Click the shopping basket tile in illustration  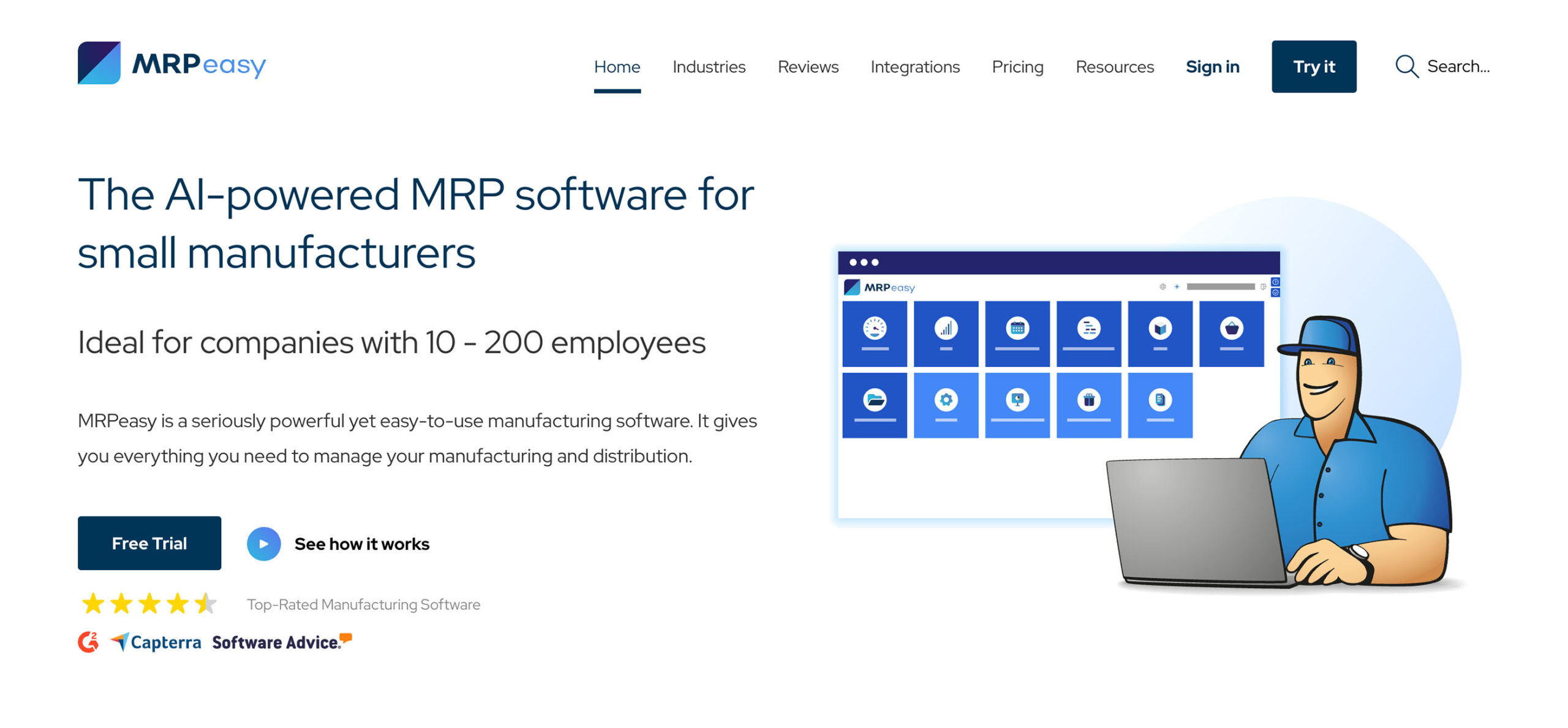coord(1231,334)
